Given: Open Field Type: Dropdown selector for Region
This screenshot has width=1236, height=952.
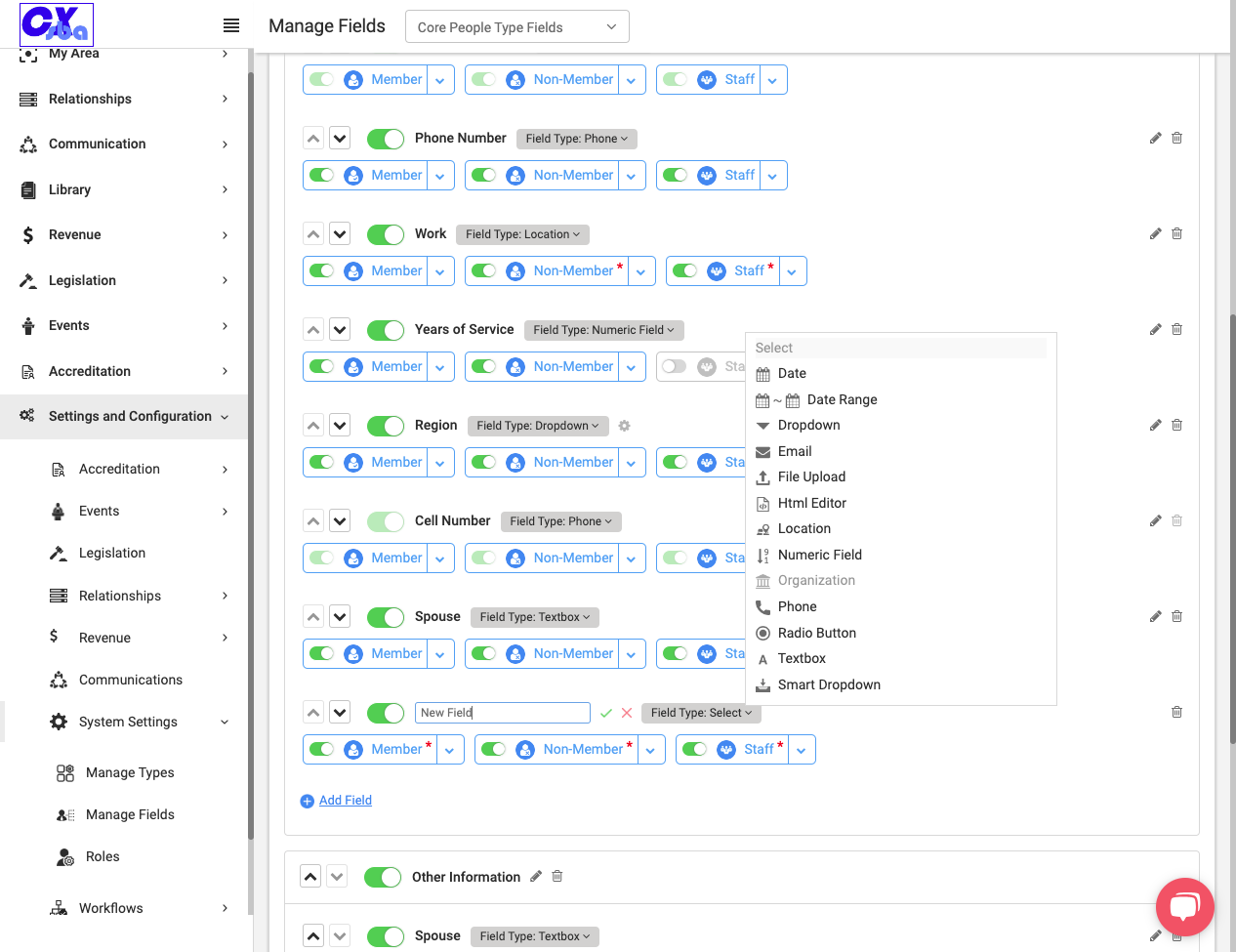Looking at the screenshot, I should (x=538, y=426).
